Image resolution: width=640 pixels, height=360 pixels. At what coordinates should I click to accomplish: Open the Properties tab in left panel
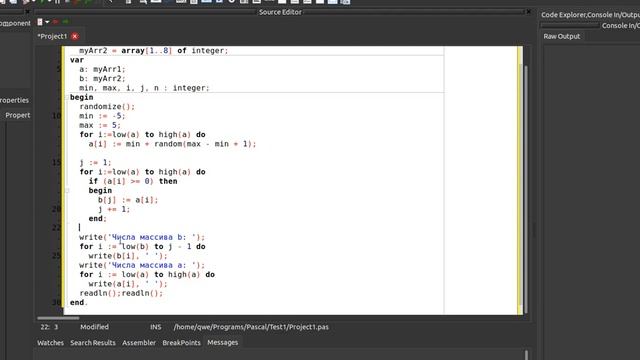(15, 100)
